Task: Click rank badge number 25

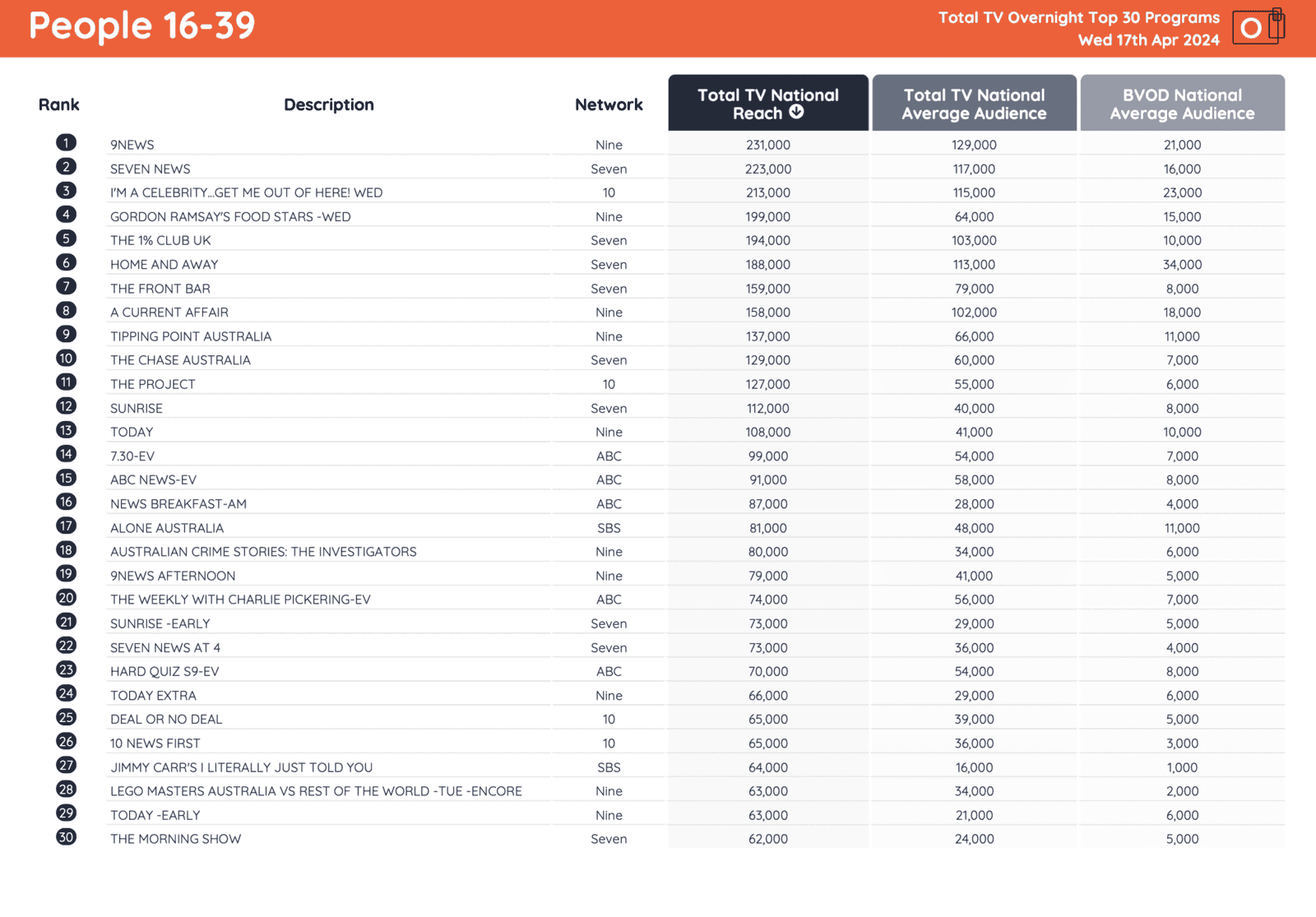Action: point(67,717)
